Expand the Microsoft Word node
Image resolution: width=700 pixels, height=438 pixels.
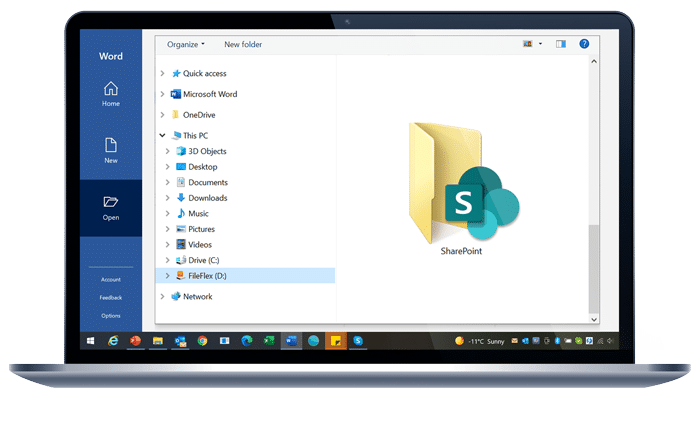point(162,94)
